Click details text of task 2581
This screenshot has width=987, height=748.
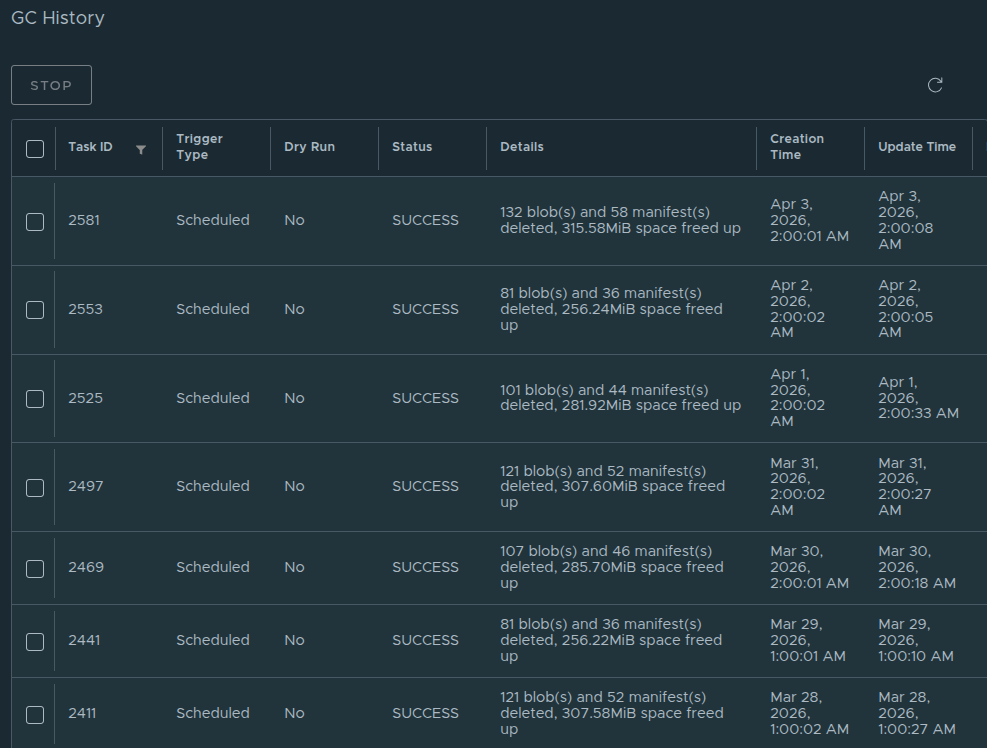[x=620, y=220]
